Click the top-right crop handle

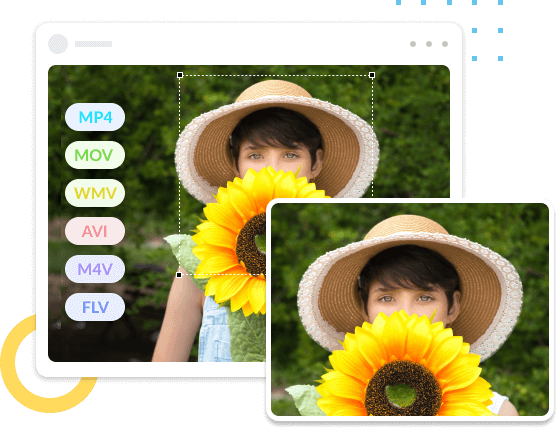point(372,75)
